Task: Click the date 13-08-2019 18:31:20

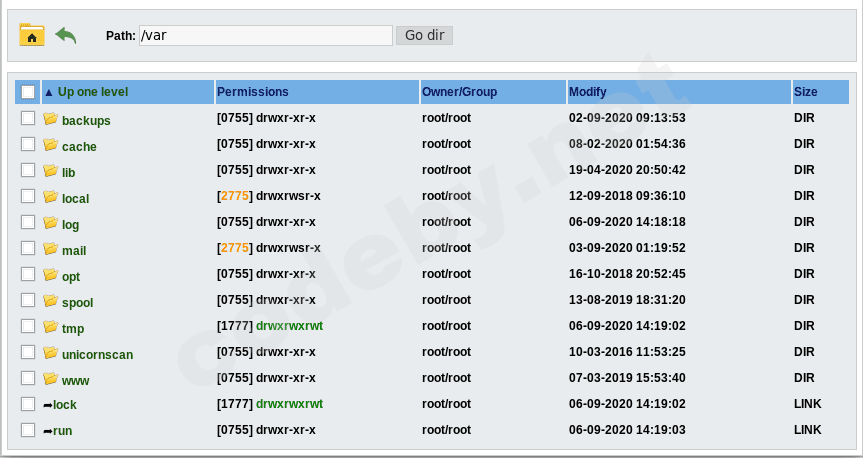Action: pos(627,300)
